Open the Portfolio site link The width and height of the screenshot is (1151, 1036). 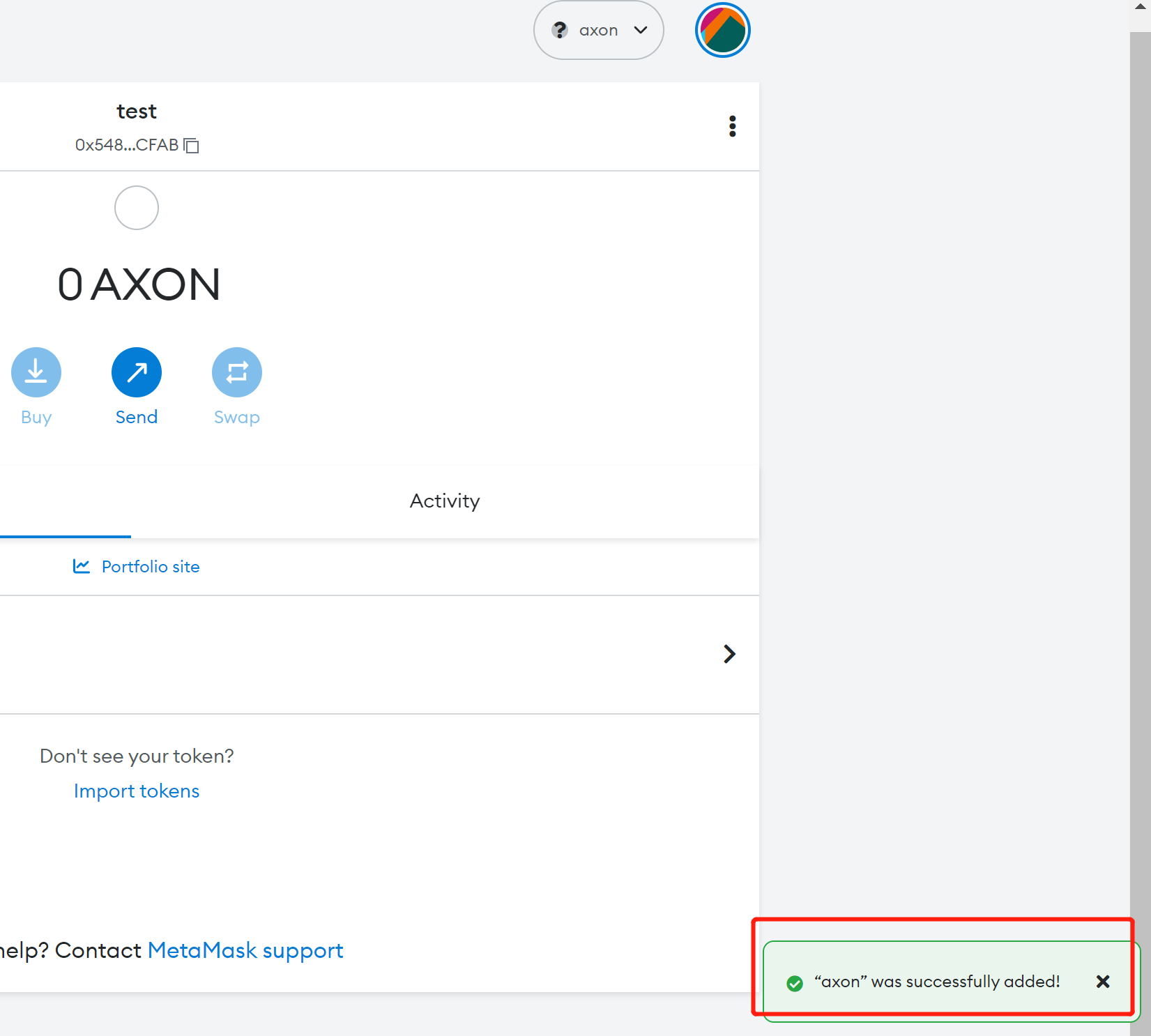tap(151, 567)
